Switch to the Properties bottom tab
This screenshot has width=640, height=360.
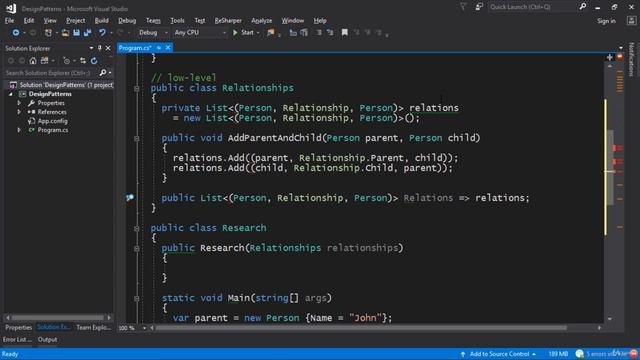18,327
